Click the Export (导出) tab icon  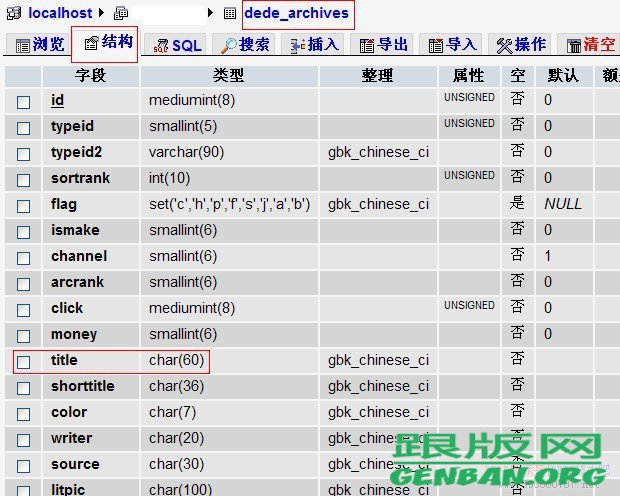pos(367,45)
